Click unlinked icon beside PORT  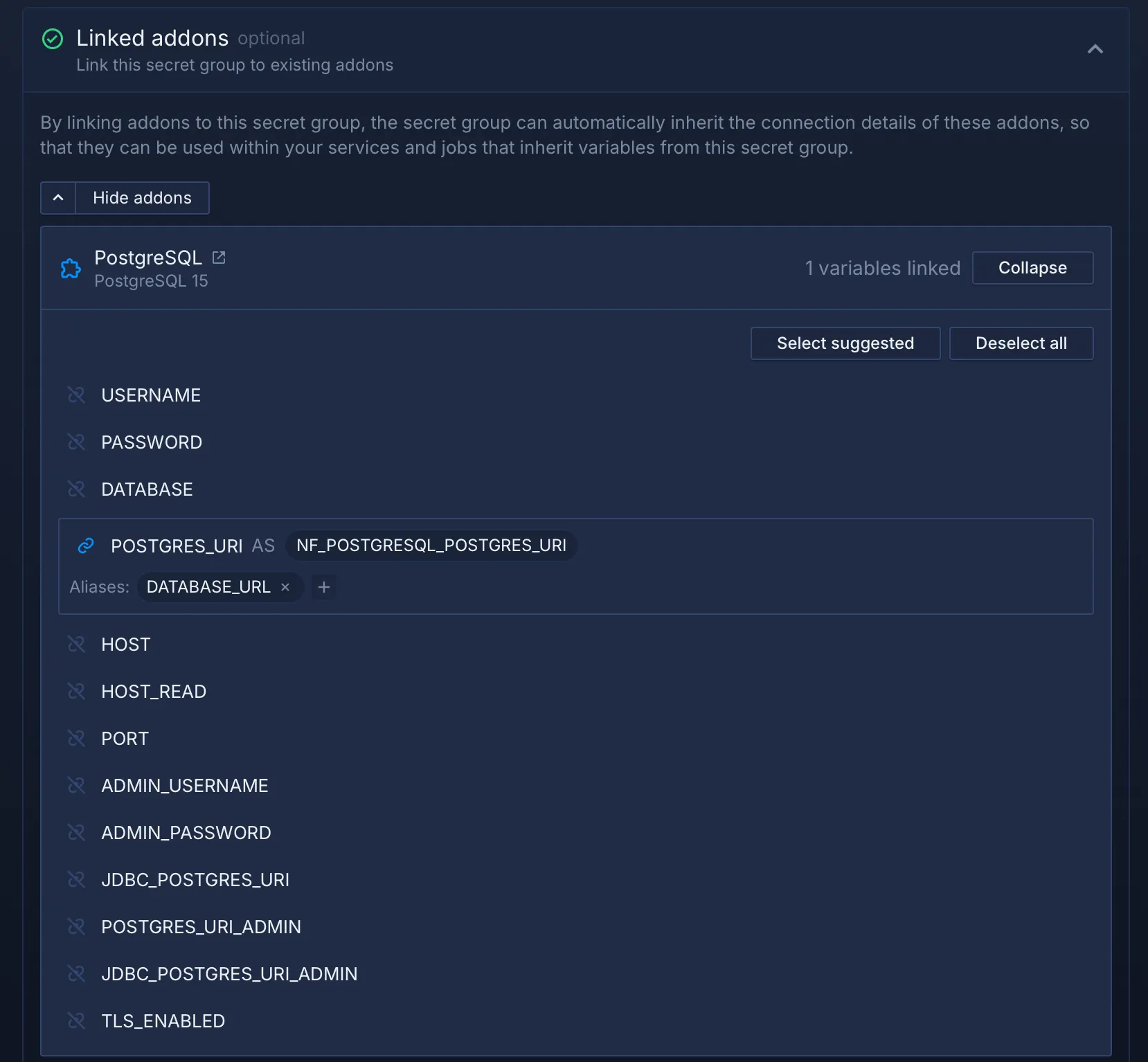click(x=76, y=738)
